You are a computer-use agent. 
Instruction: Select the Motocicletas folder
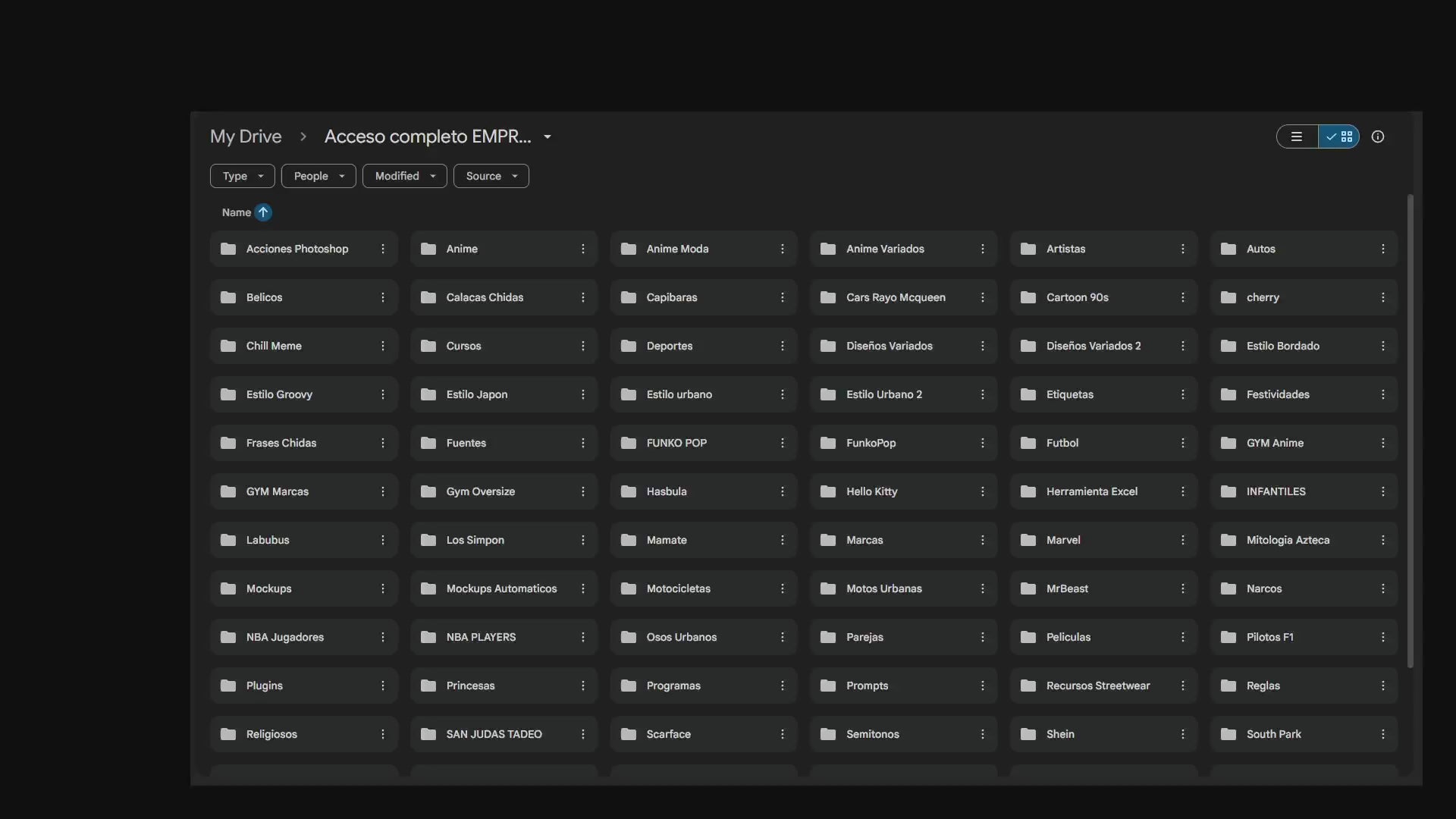pos(703,588)
